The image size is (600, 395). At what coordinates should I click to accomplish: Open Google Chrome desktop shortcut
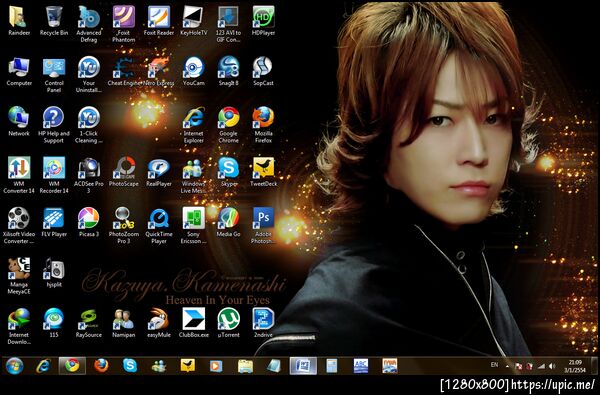[x=228, y=124]
